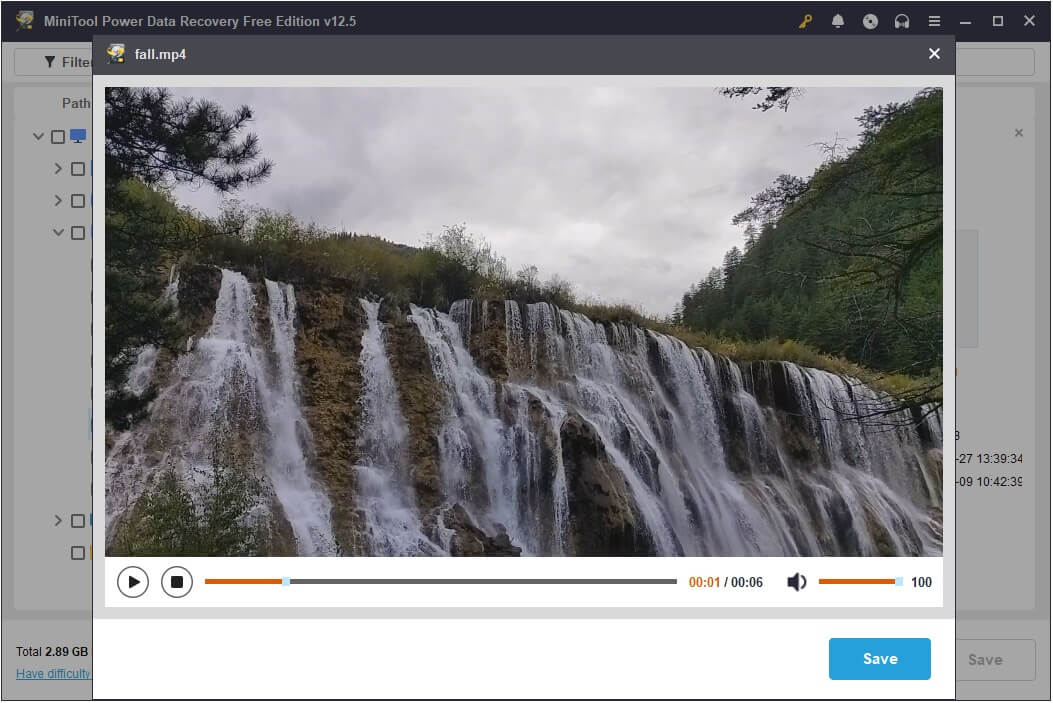The height and width of the screenshot is (703, 1053).
Task: Click the volume value 100
Action: [921, 582]
